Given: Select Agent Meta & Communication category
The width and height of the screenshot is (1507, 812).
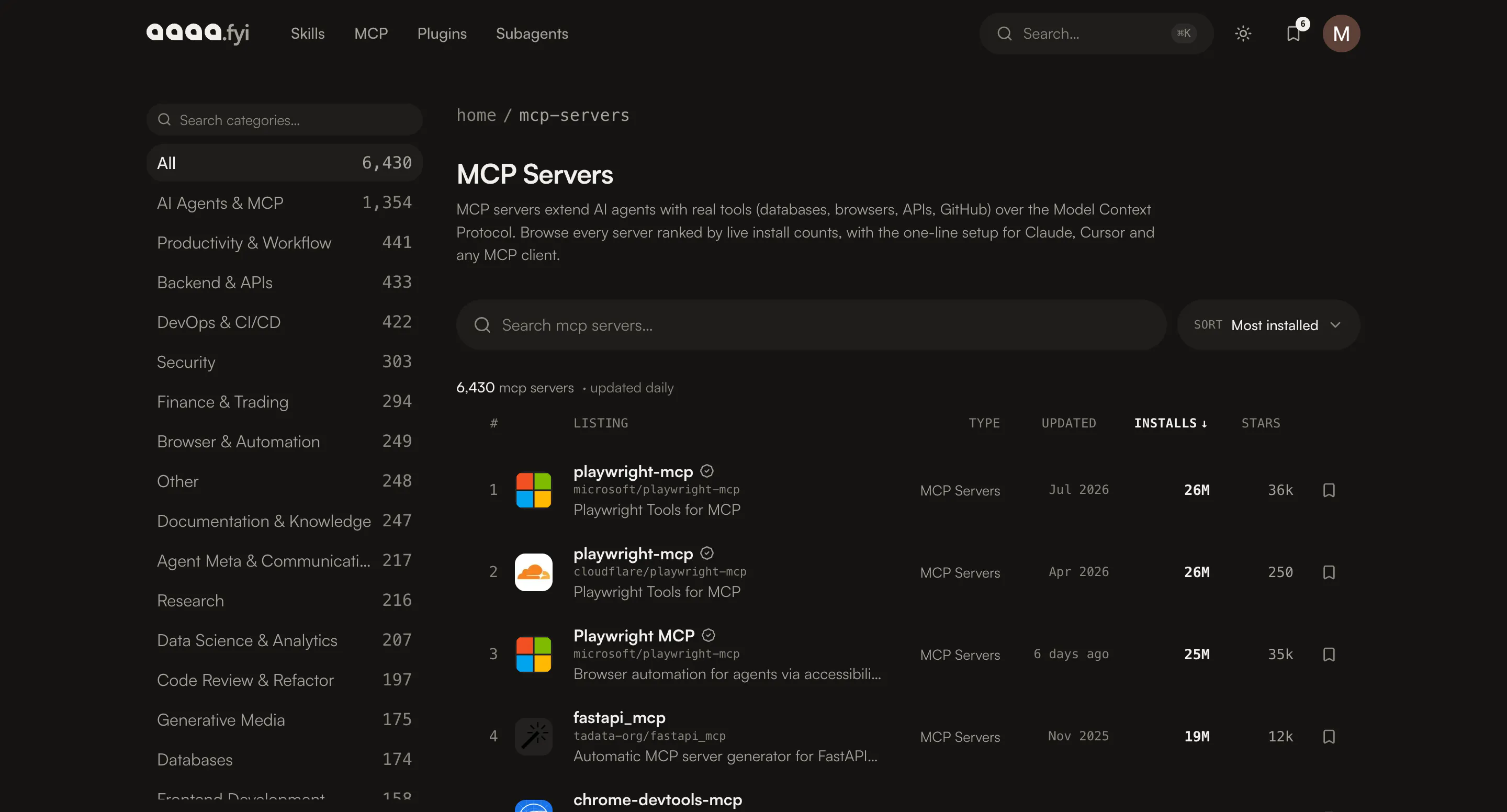Looking at the screenshot, I should point(284,560).
